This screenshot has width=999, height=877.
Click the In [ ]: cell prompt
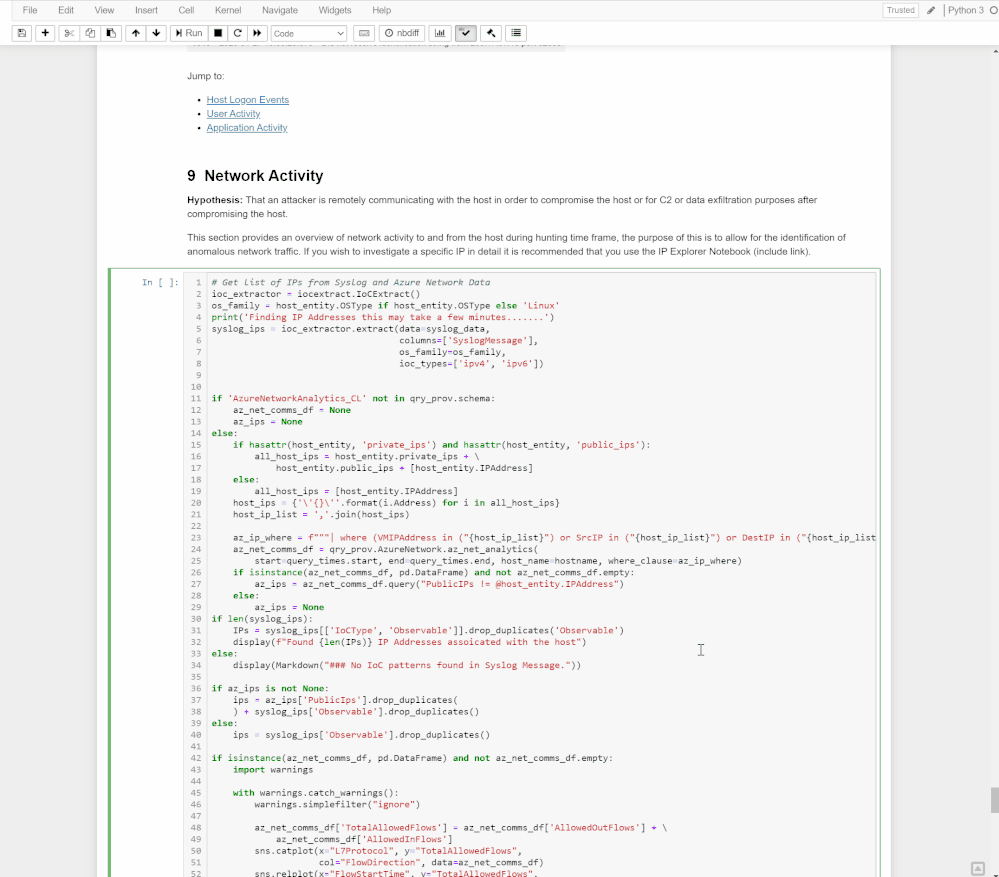160,282
